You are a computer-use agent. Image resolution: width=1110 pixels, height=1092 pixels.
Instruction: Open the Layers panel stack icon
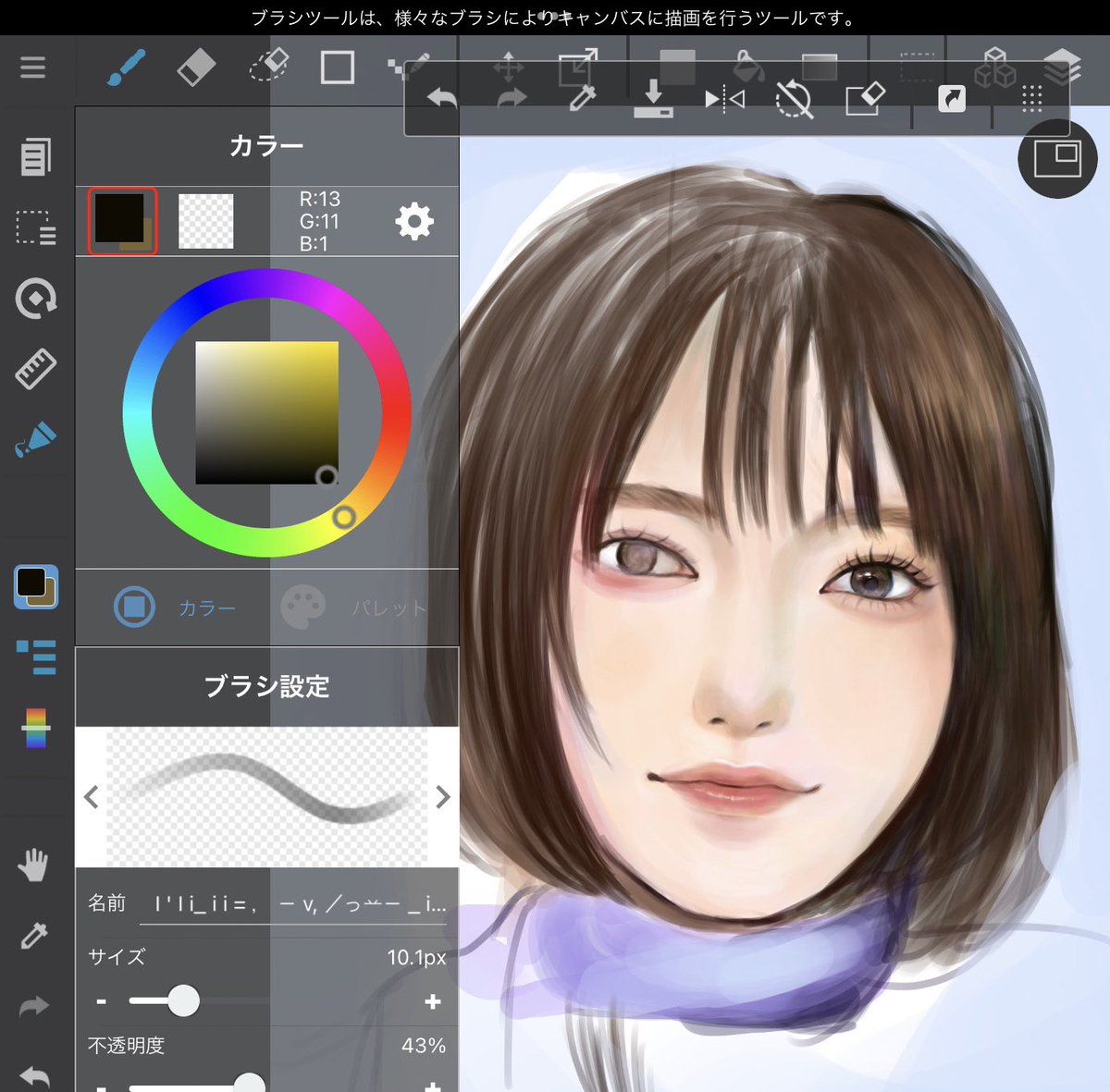click(x=1062, y=67)
